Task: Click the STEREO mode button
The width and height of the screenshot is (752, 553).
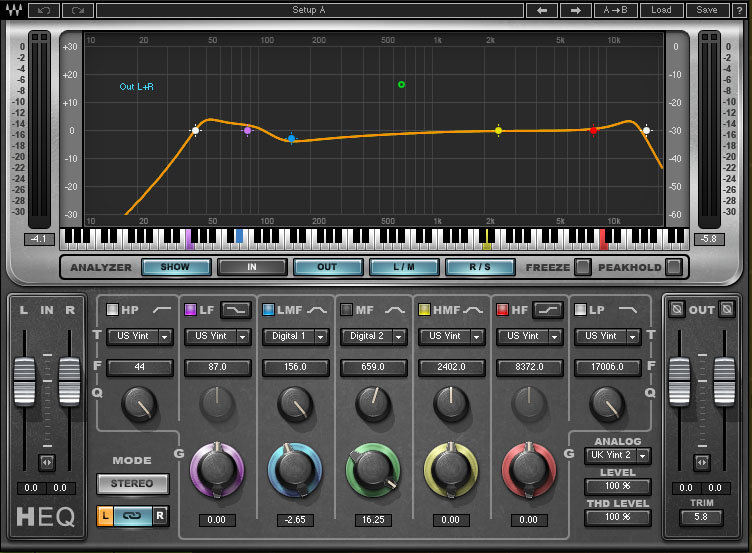Action: [132, 483]
